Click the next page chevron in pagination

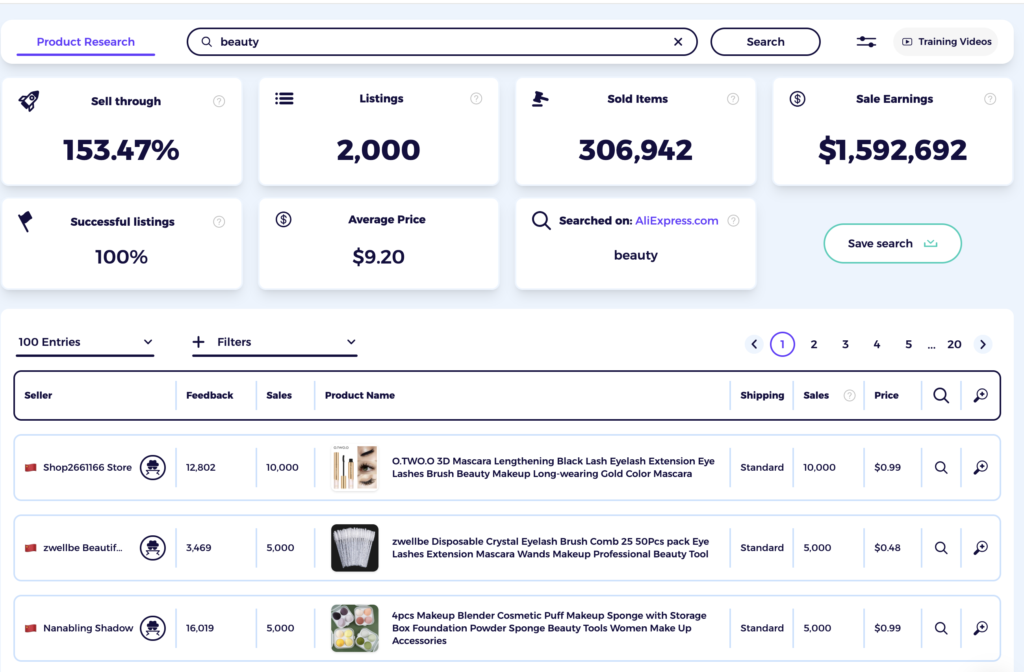[983, 343]
